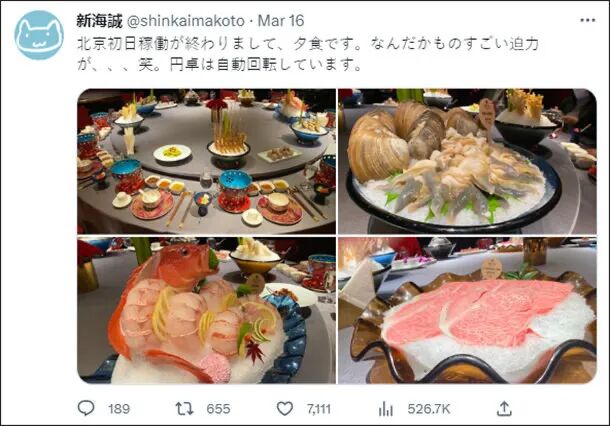The image size is (610, 426).
Task: Open the view analytics bar chart icon
Action: coord(386,409)
